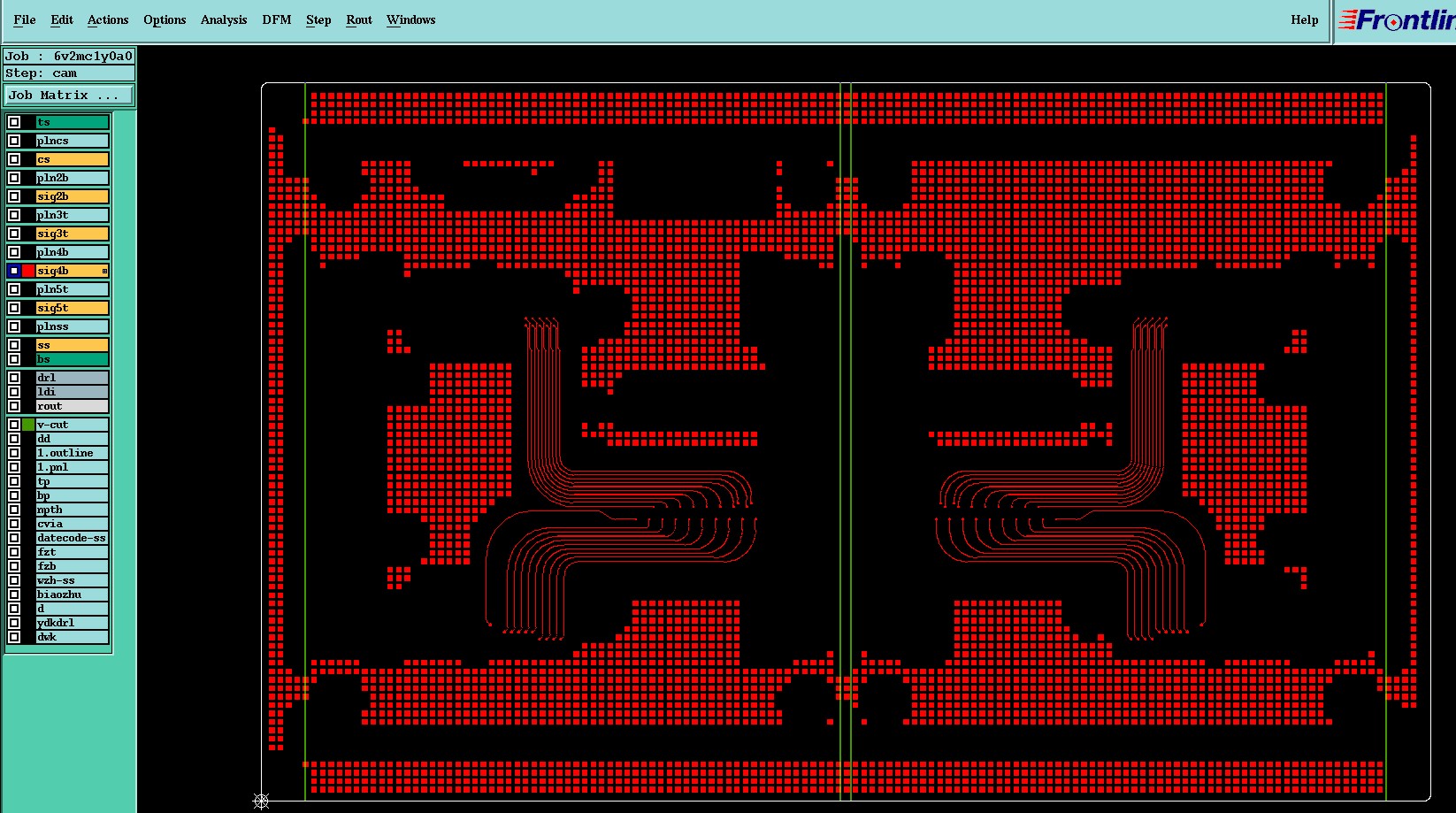The width and height of the screenshot is (1456, 813).
Task: Toggle the rout layer checkbox
Action: pos(14,406)
